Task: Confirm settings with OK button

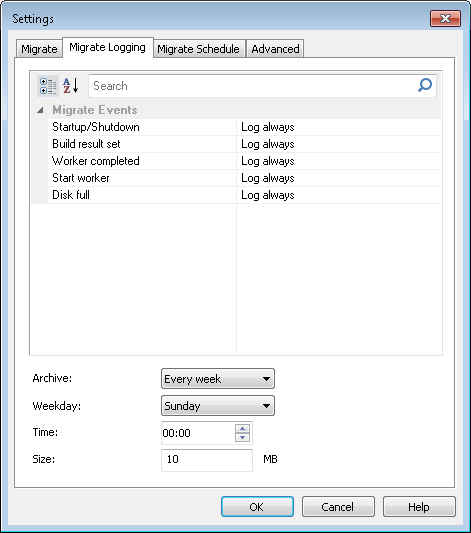Action: 257,507
